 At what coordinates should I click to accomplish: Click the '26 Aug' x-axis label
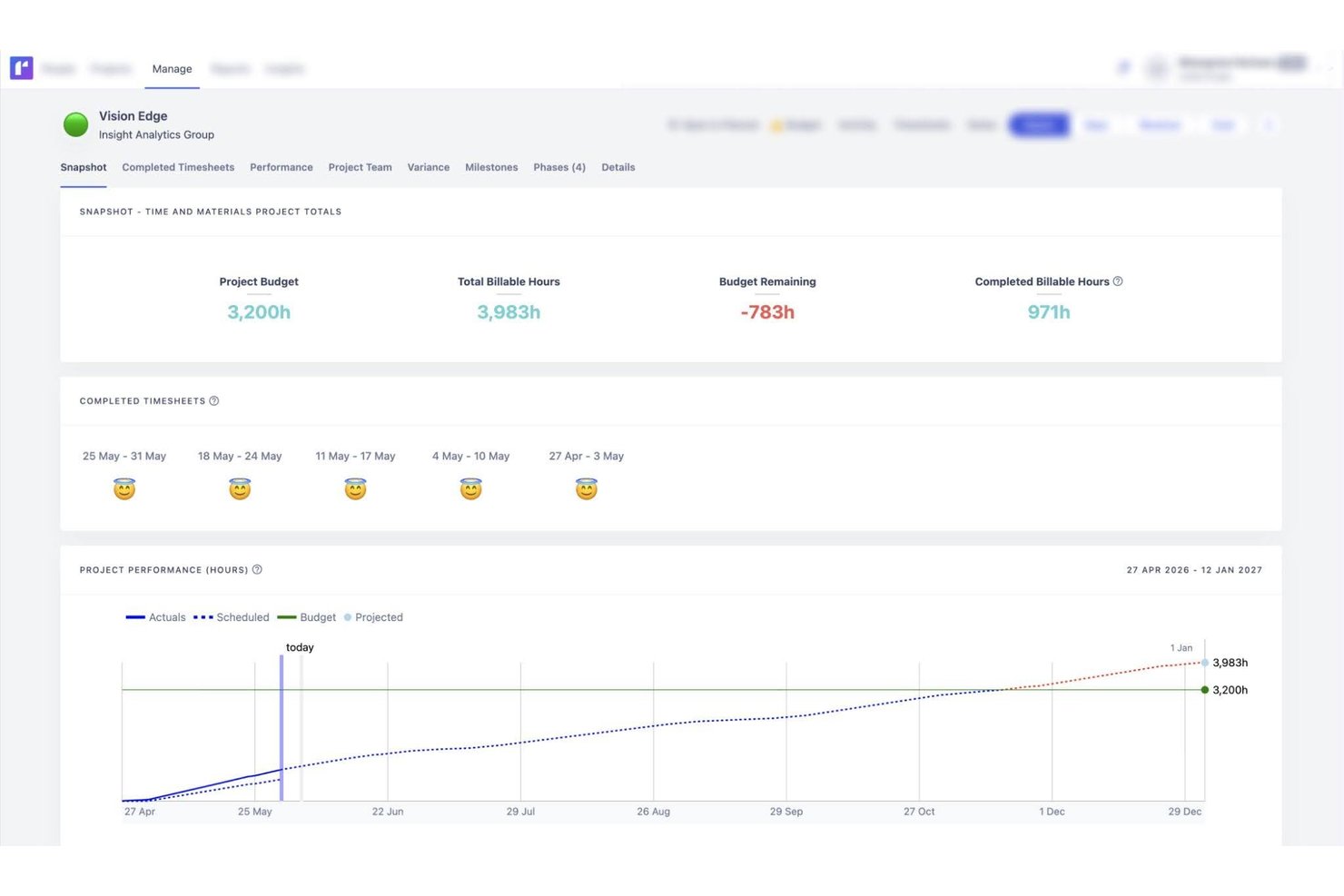pos(654,812)
